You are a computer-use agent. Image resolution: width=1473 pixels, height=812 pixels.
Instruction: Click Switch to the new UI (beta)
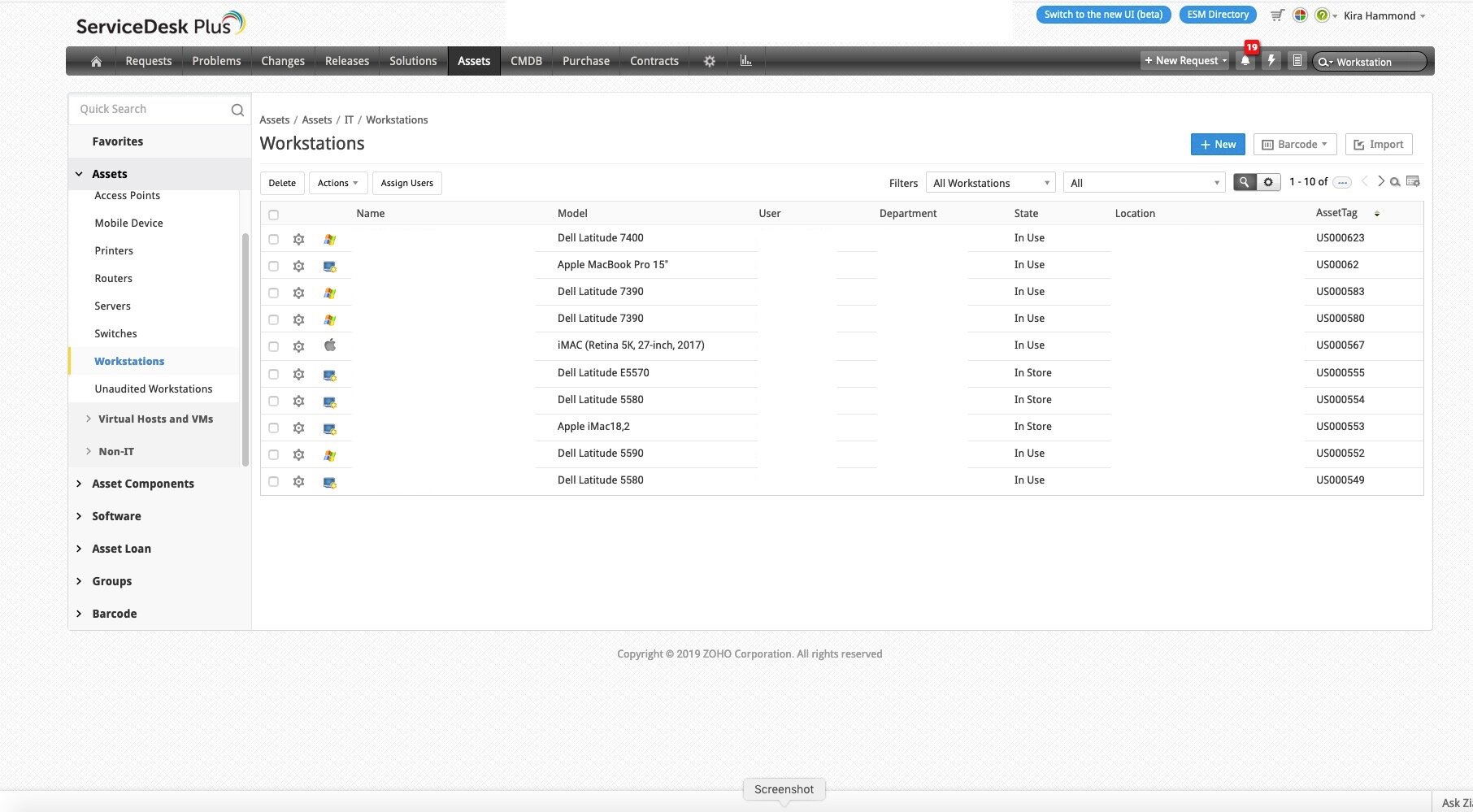click(x=1103, y=15)
